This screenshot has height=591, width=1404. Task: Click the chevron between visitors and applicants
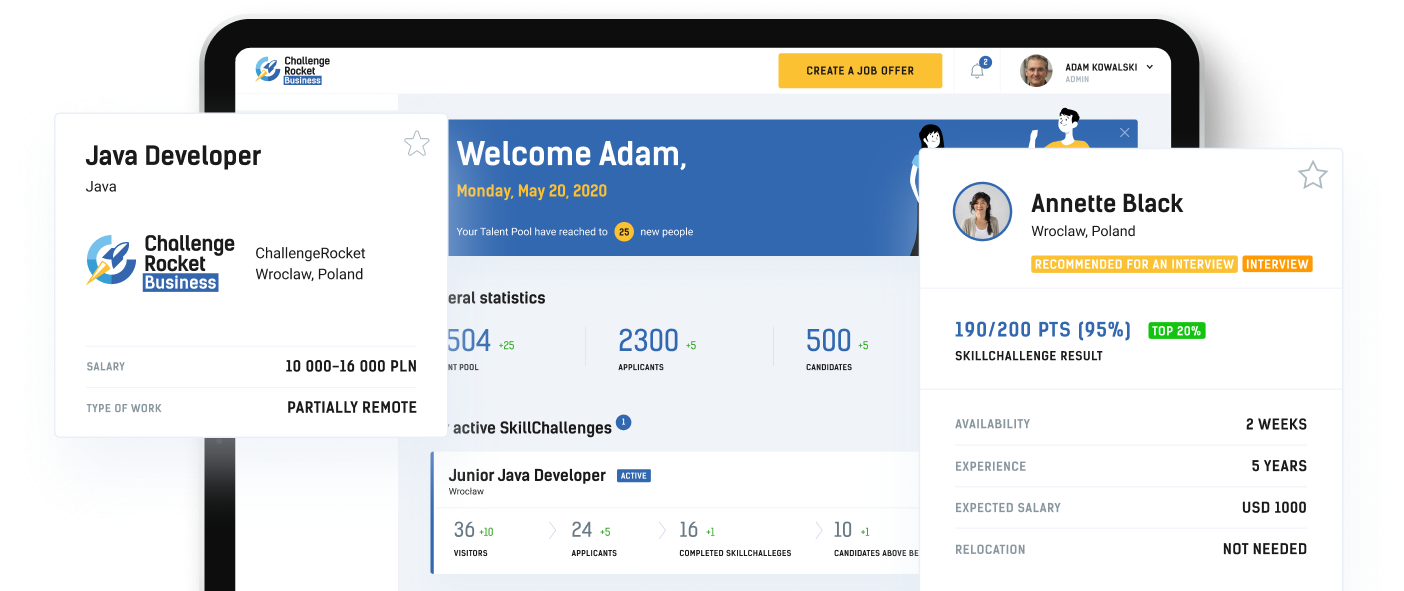click(552, 530)
